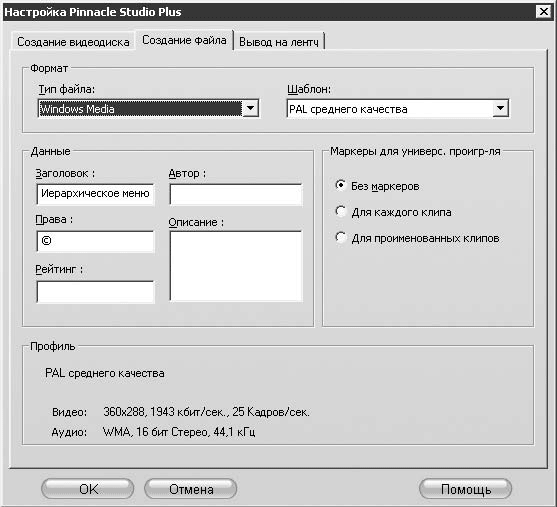This screenshot has height=507, width=557.
Task: Click the Отмена button
Action: (x=191, y=489)
